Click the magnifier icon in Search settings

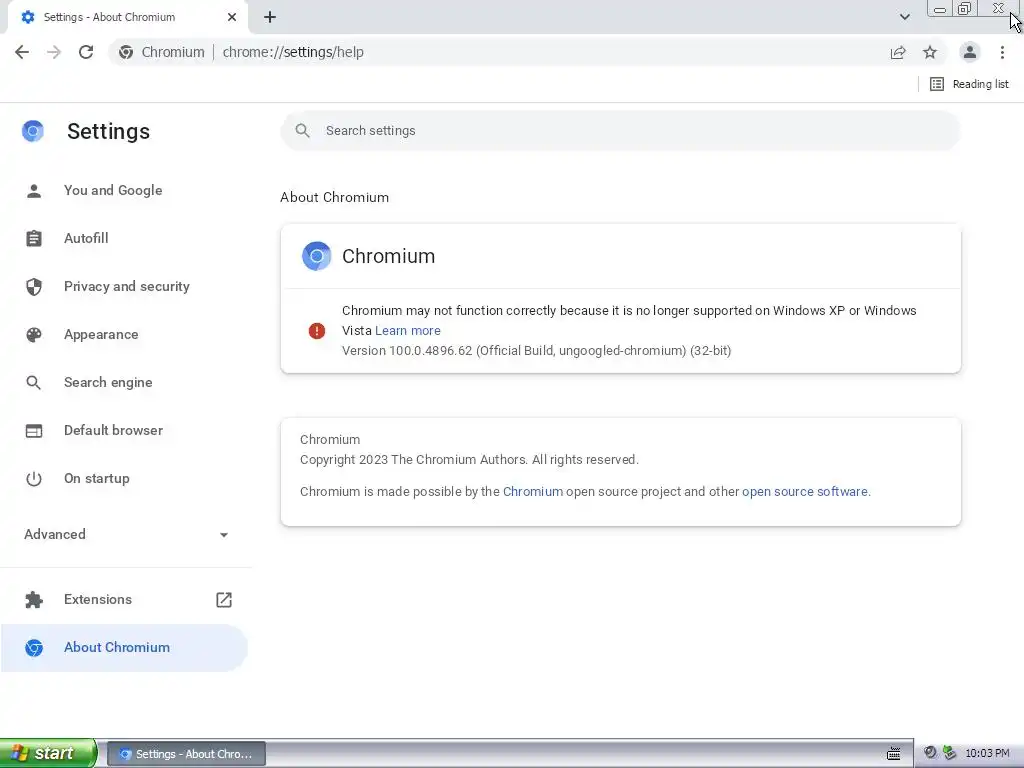coord(302,131)
